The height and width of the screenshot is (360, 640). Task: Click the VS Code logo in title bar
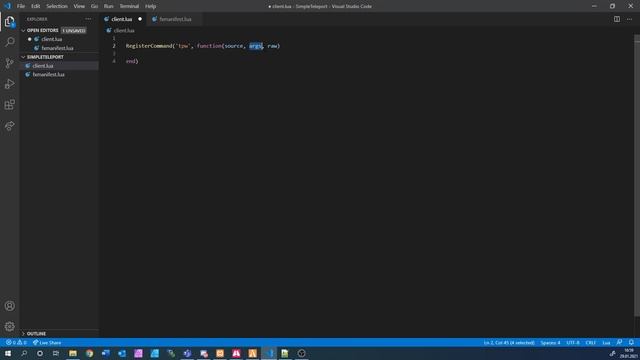pos(7,6)
